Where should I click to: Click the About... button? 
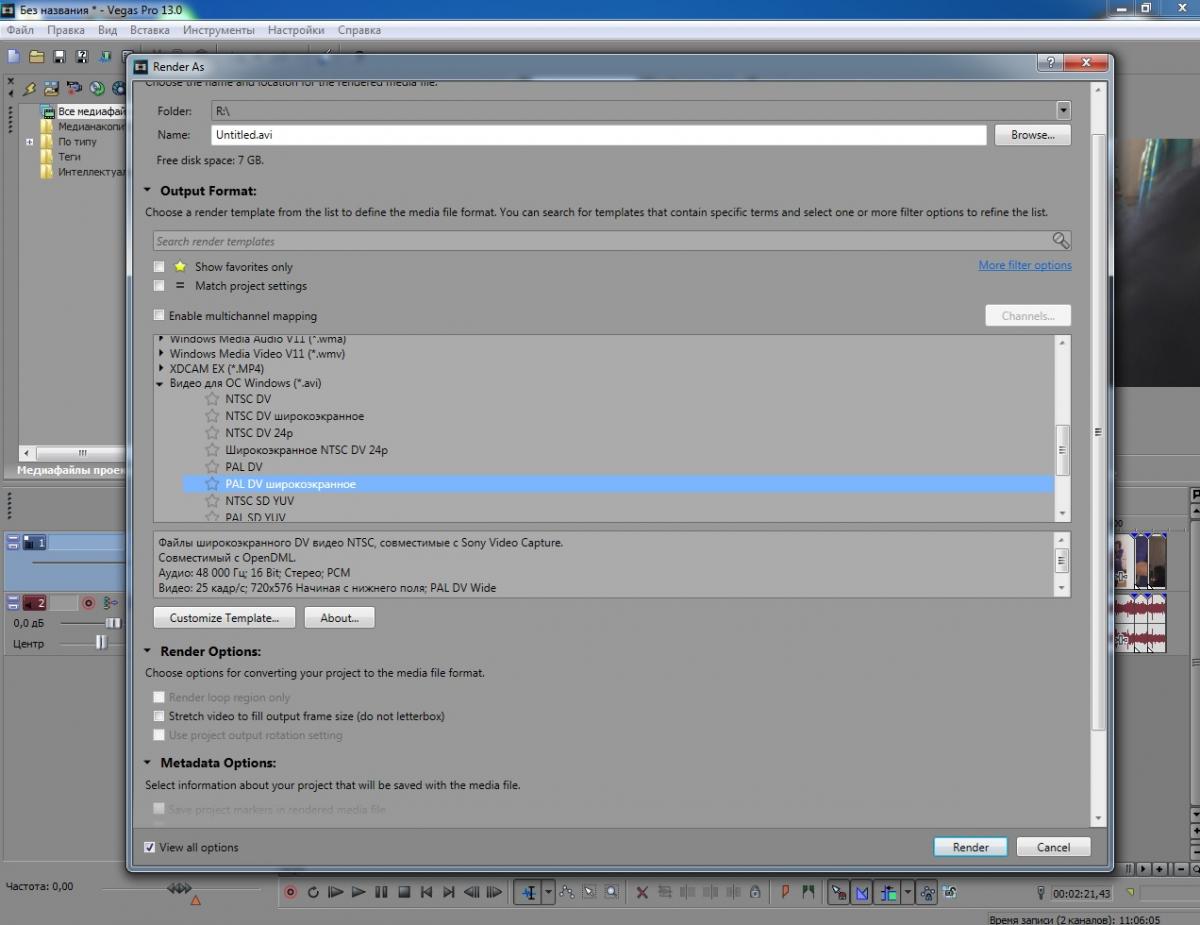[x=339, y=618]
